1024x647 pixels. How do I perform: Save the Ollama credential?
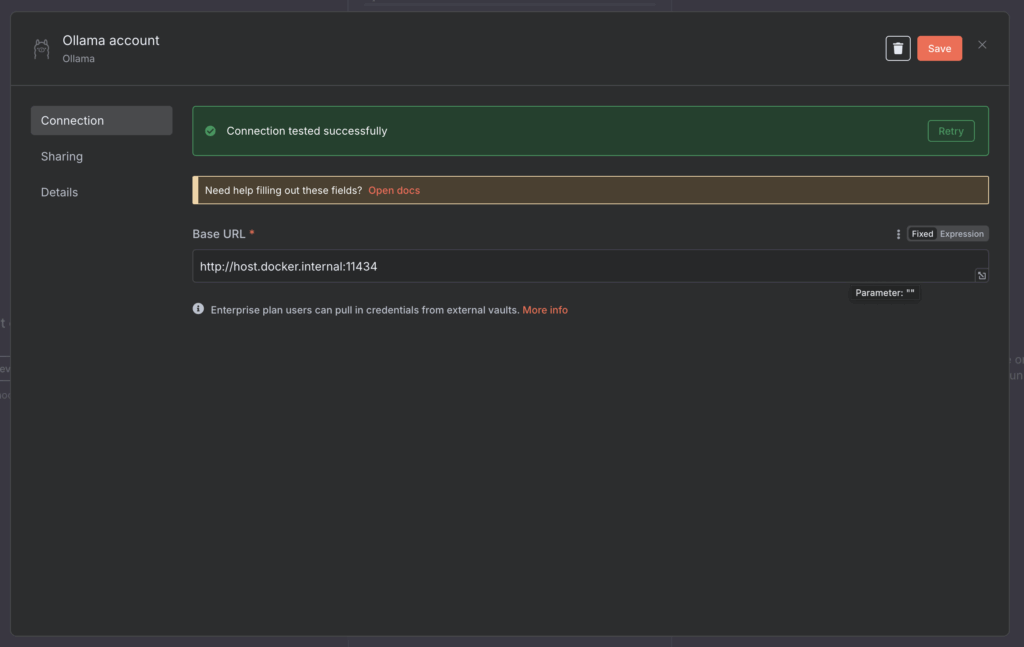tap(939, 48)
